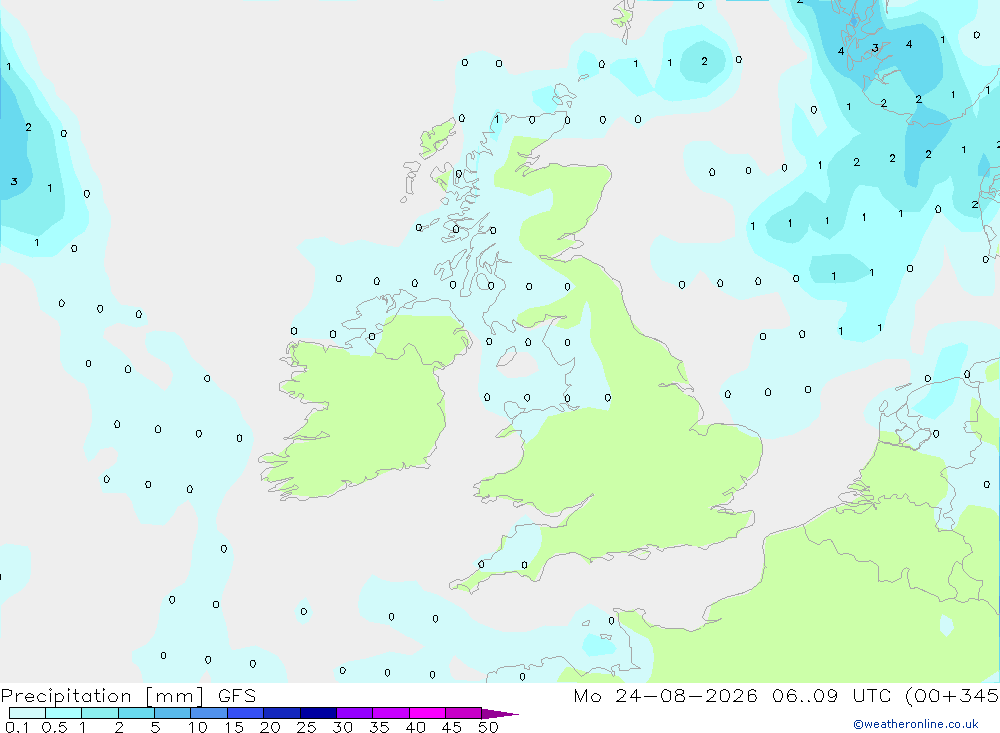The height and width of the screenshot is (733, 1000).
Task: Click the legend value "10"
Action: [x=198, y=727]
